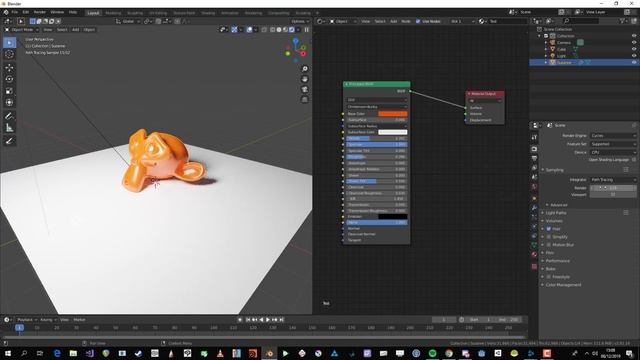The height and width of the screenshot is (360, 640).
Task: Open the node editor Node menu
Action: [x=406, y=21]
